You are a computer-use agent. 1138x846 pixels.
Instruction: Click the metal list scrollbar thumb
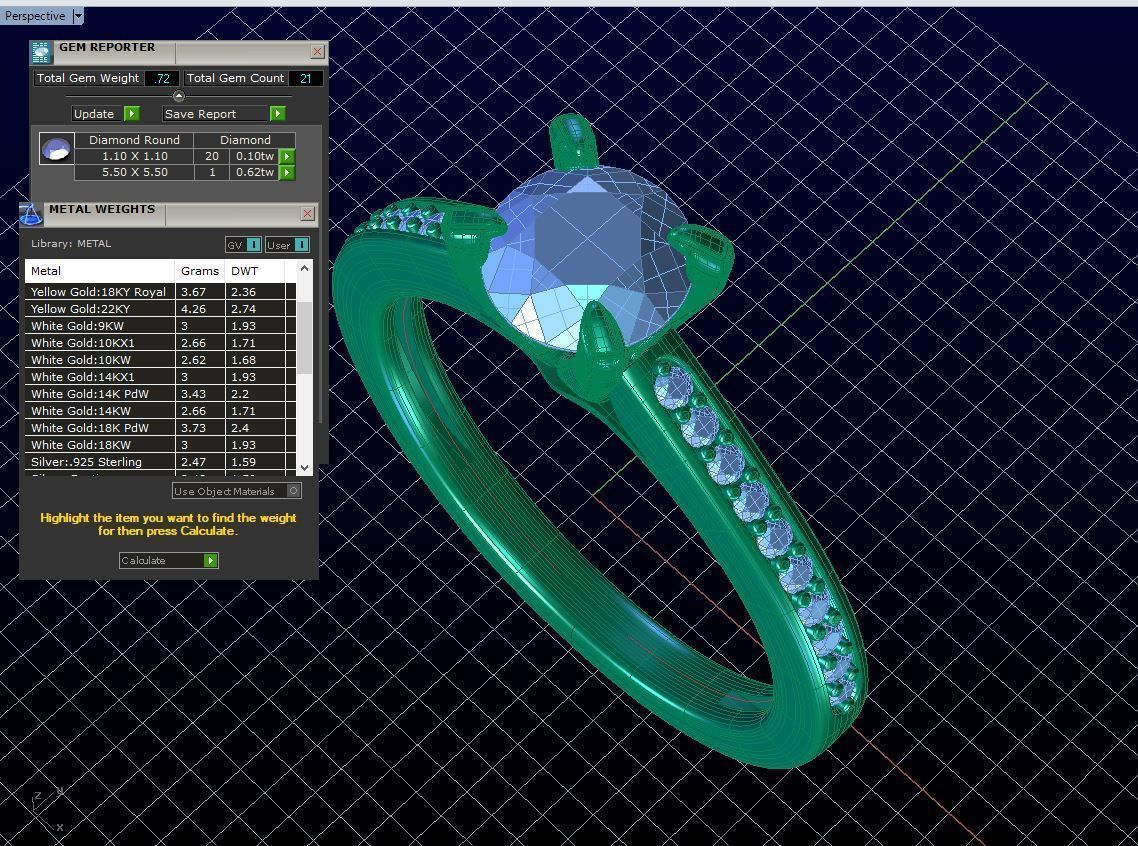click(305, 337)
